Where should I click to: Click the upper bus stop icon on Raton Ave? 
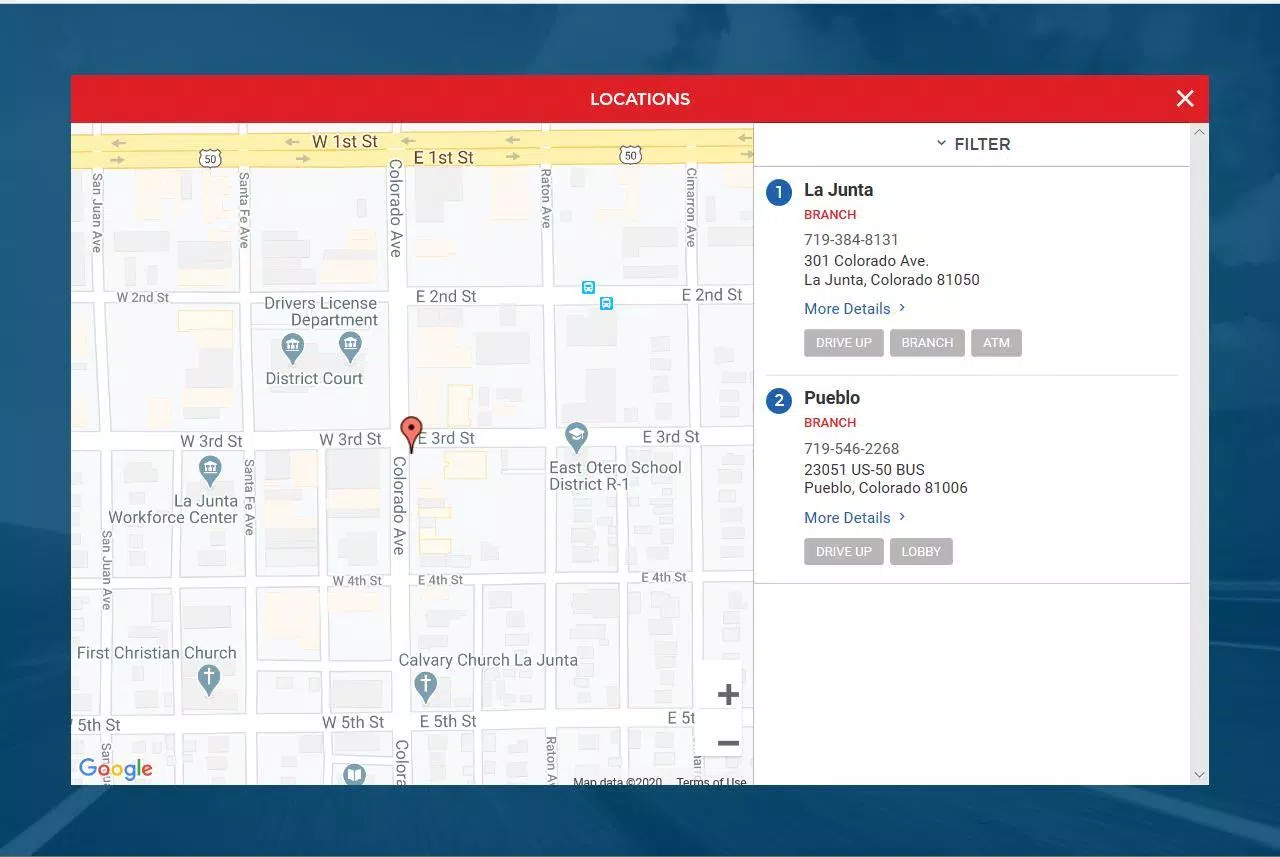tap(588, 287)
